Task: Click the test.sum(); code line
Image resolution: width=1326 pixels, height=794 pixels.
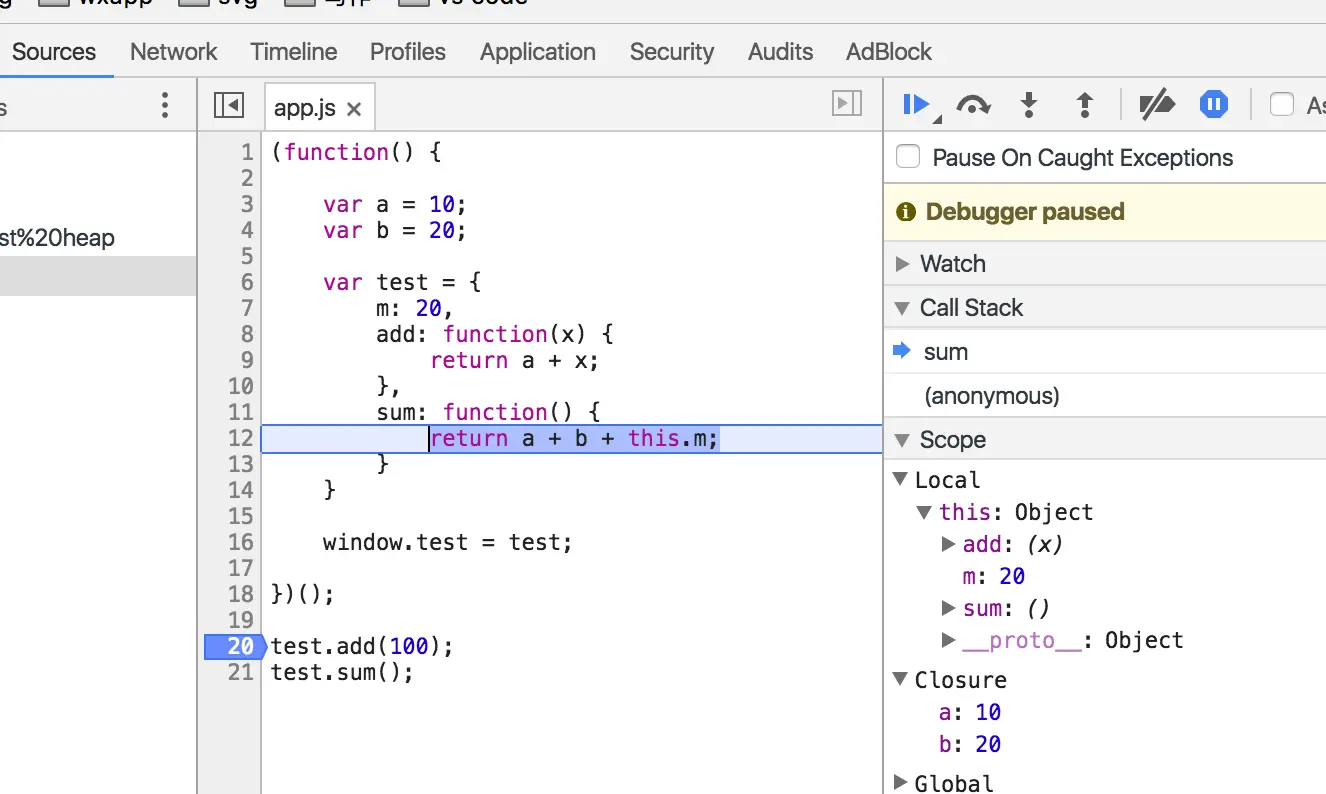Action: (342, 672)
